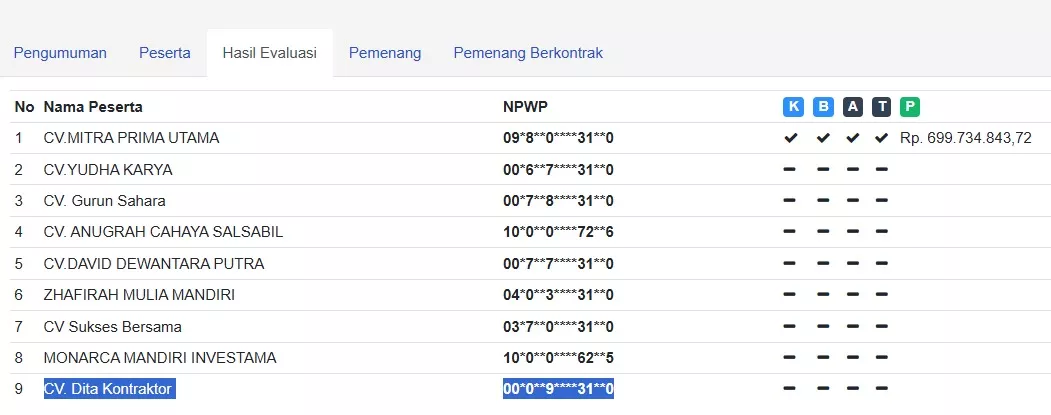Screen dimensions: 1051x415
Task: Click the green P badge icon
Action: coord(910,107)
